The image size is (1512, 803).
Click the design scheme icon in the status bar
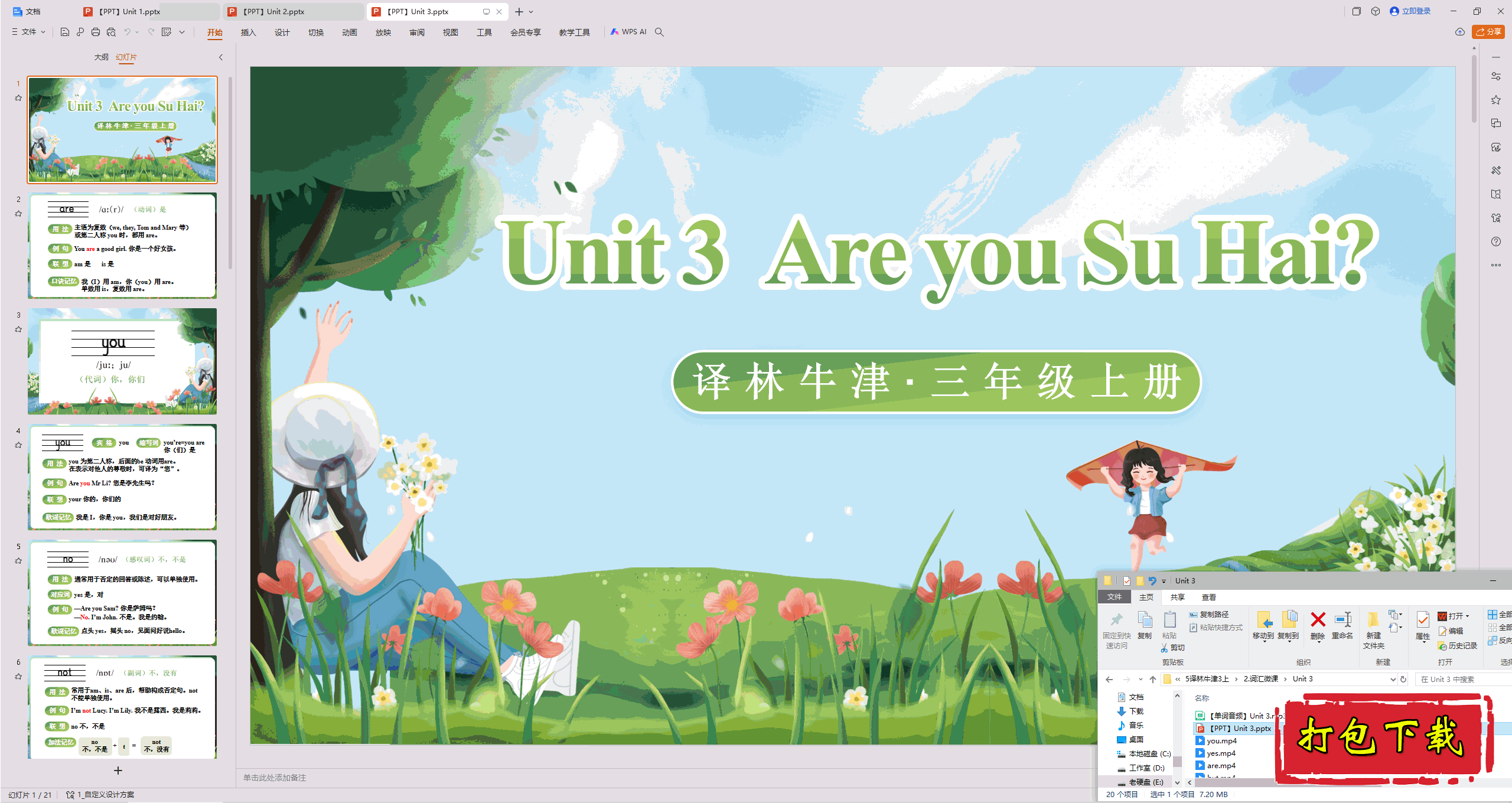[70, 795]
